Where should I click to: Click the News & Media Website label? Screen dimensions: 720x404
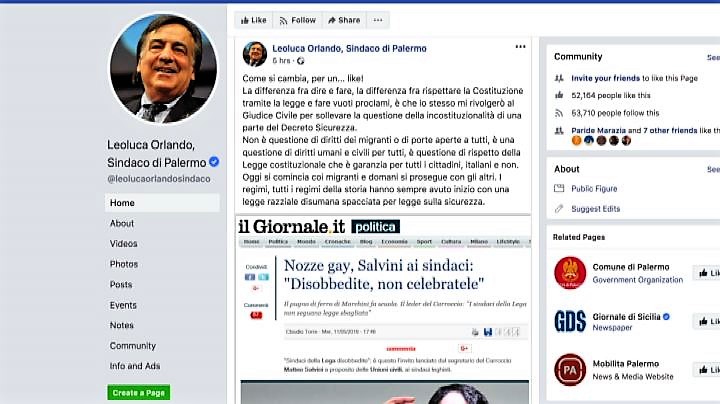633,376
